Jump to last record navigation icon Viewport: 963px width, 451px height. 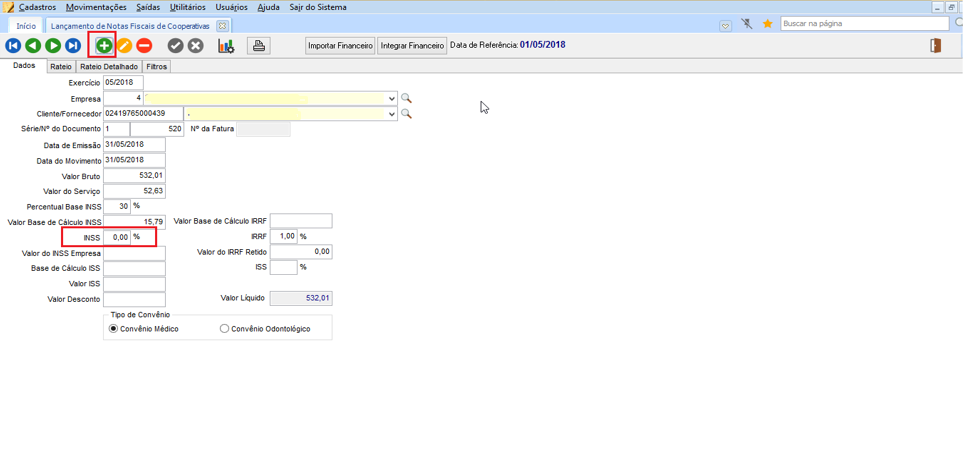pos(73,45)
